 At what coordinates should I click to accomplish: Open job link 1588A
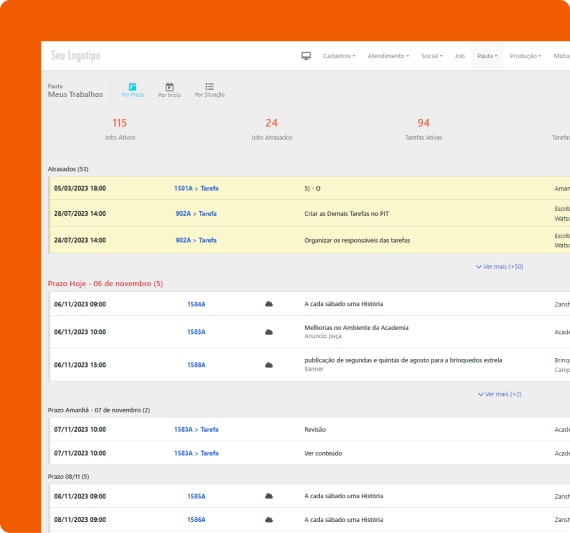[196, 365]
